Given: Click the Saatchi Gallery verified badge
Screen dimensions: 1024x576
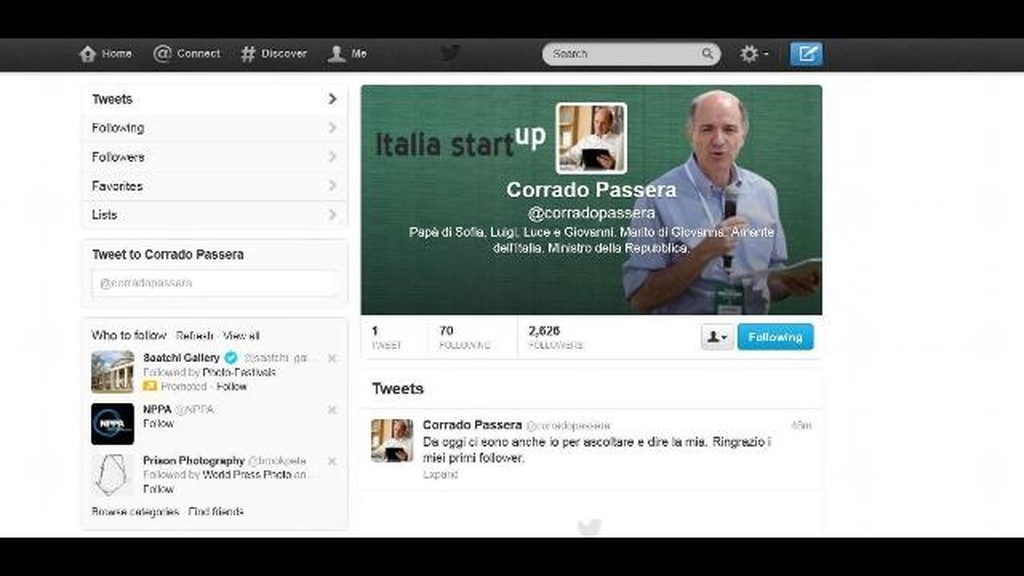Looking at the screenshot, I should coord(231,358).
